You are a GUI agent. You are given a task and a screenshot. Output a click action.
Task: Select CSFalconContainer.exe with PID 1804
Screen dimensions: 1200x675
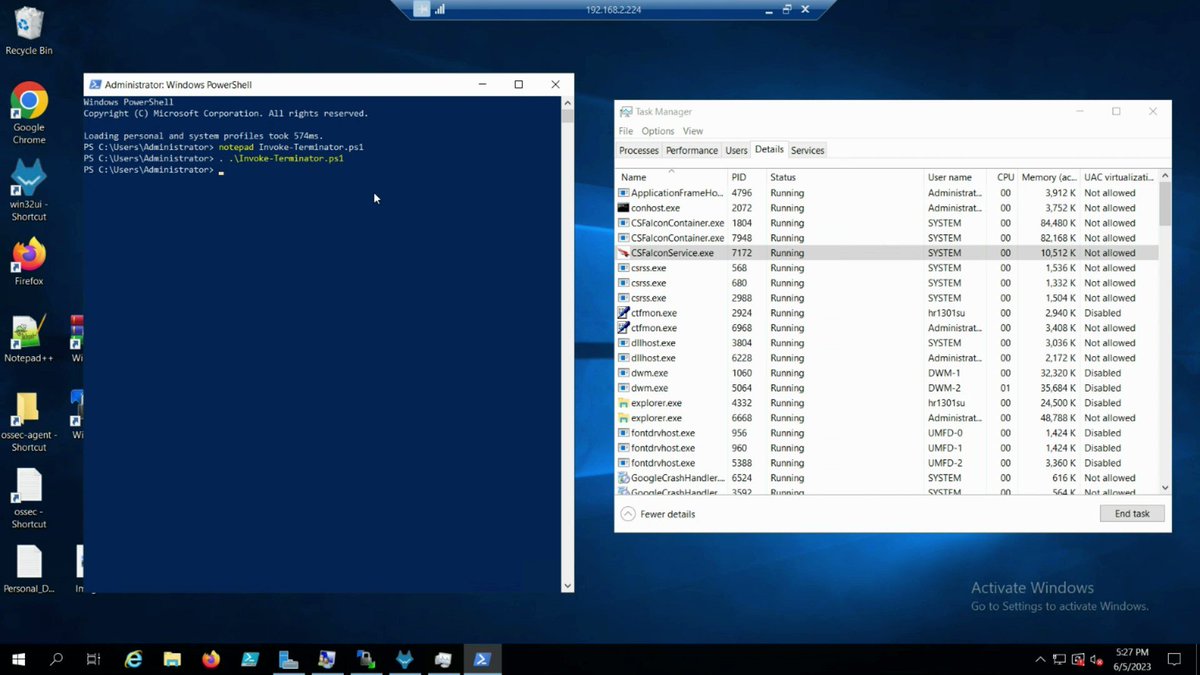887,223
